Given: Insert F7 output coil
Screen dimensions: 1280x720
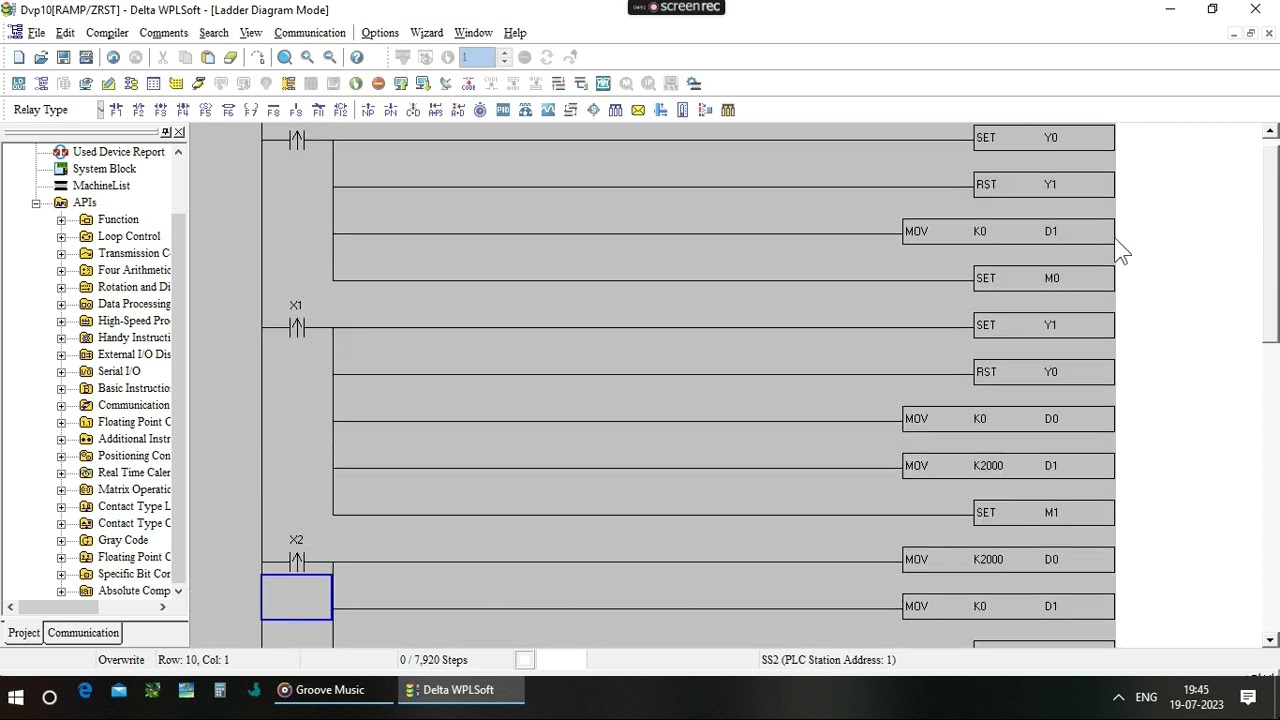Looking at the screenshot, I should (x=251, y=110).
